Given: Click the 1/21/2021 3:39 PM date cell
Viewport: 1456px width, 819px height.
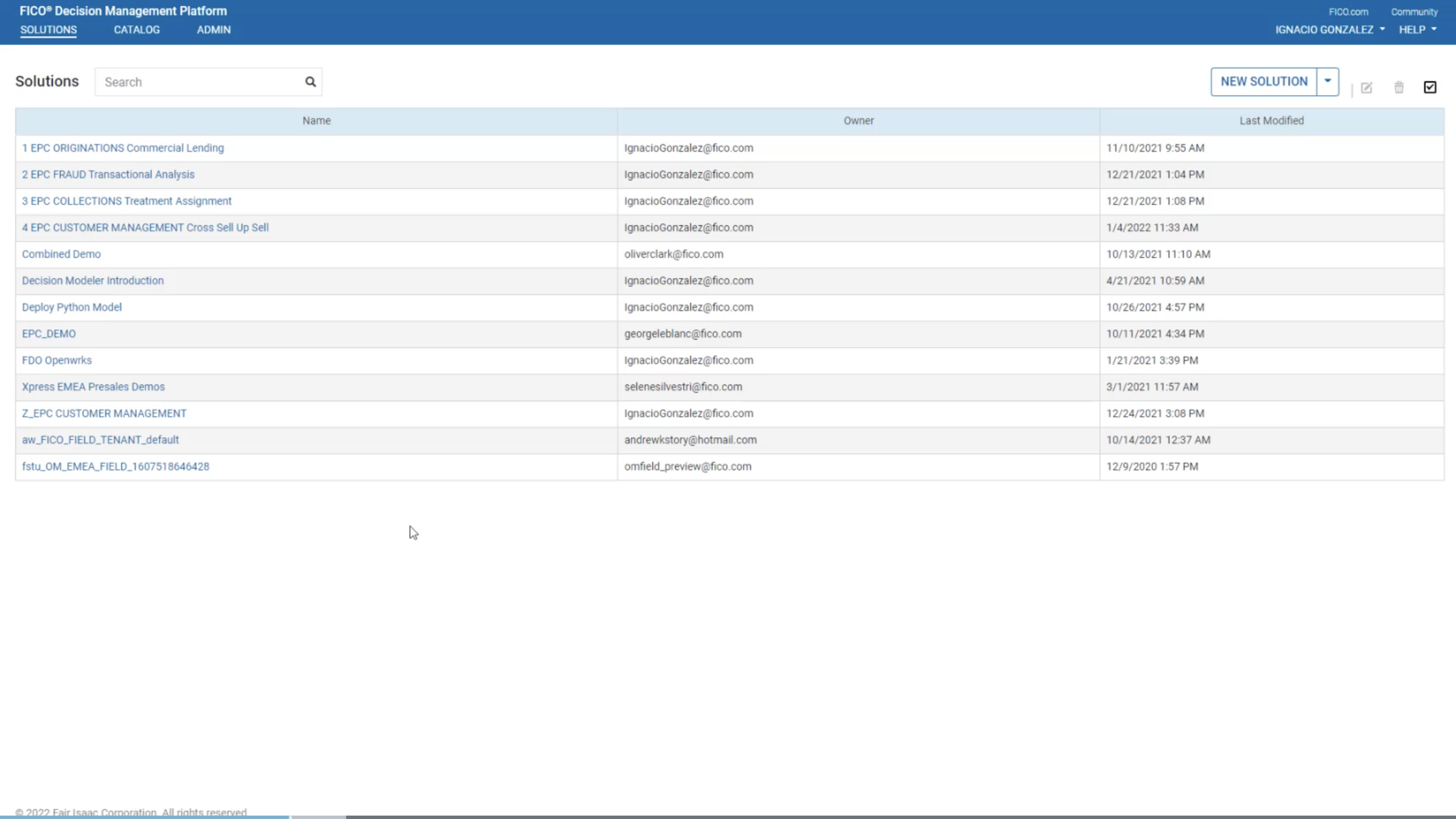Looking at the screenshot, I should pyautogui.click(x=1272, y=361).
